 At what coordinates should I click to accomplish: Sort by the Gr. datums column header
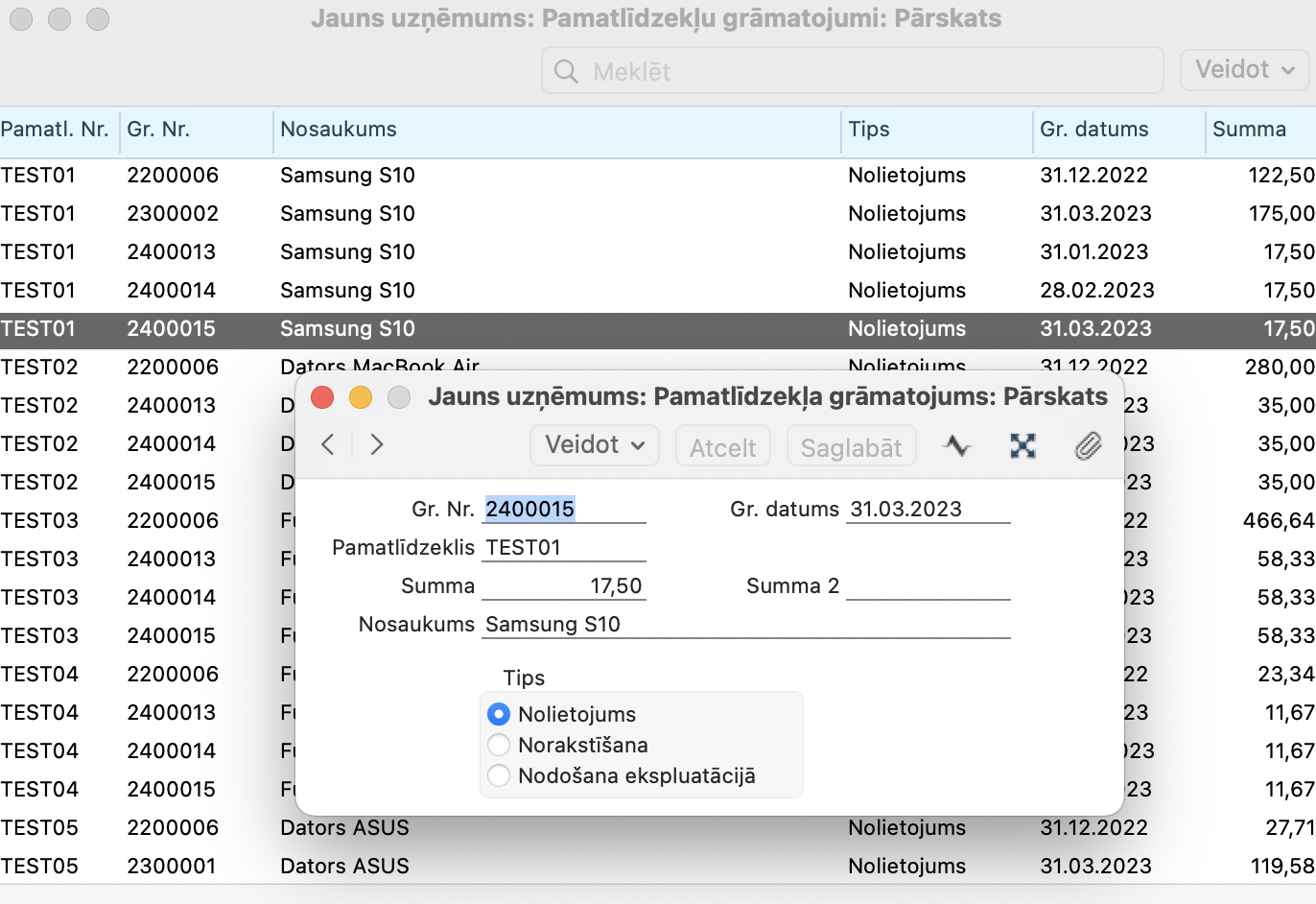pos(1093,130)
